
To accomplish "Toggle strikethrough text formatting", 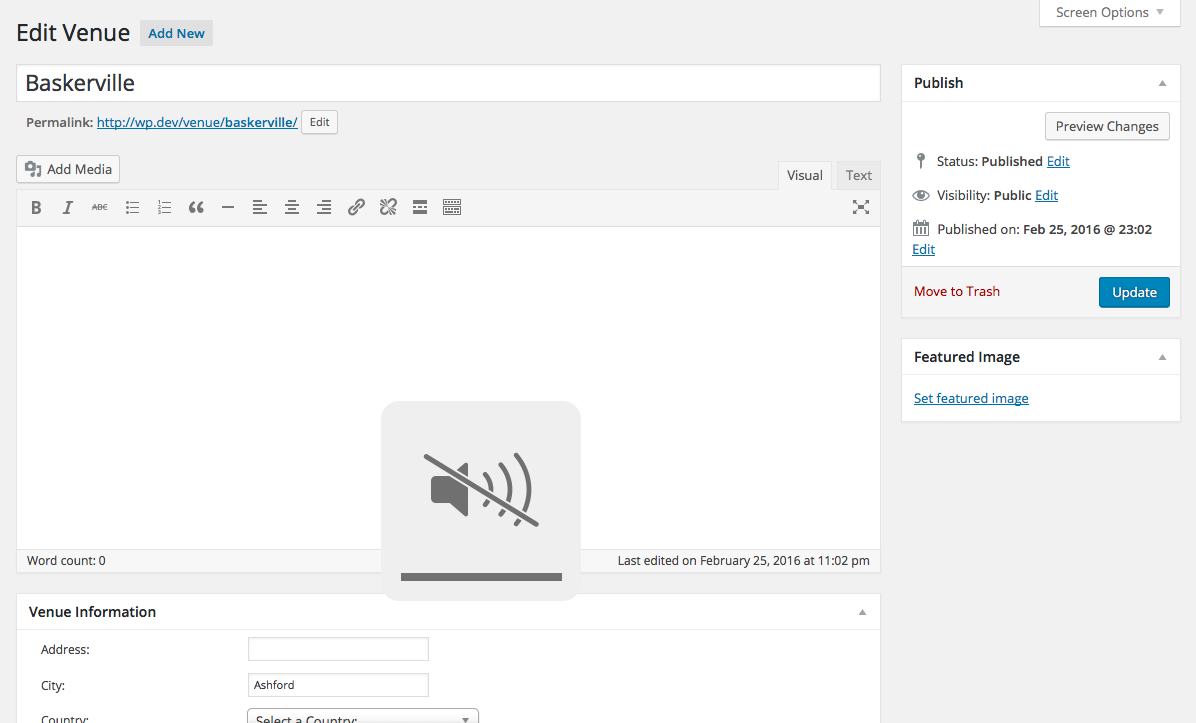I will pos(100,208).
